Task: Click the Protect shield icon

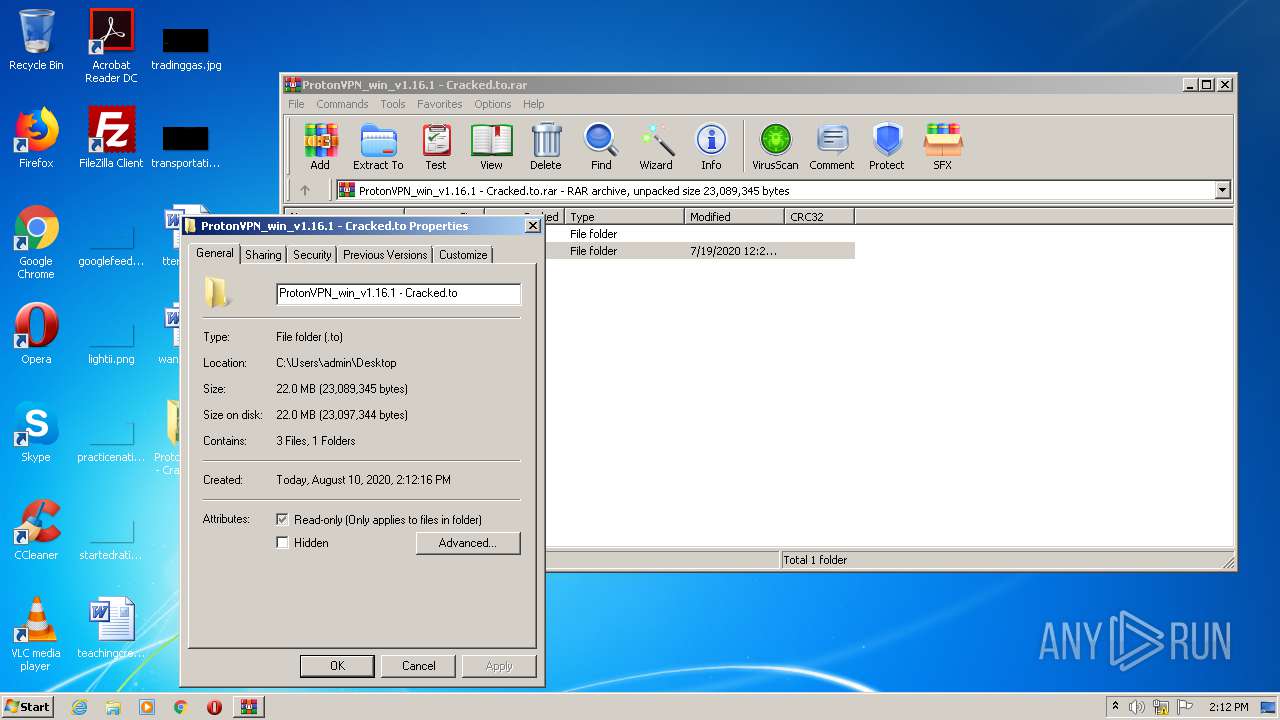Action: [x=886, y=146]
